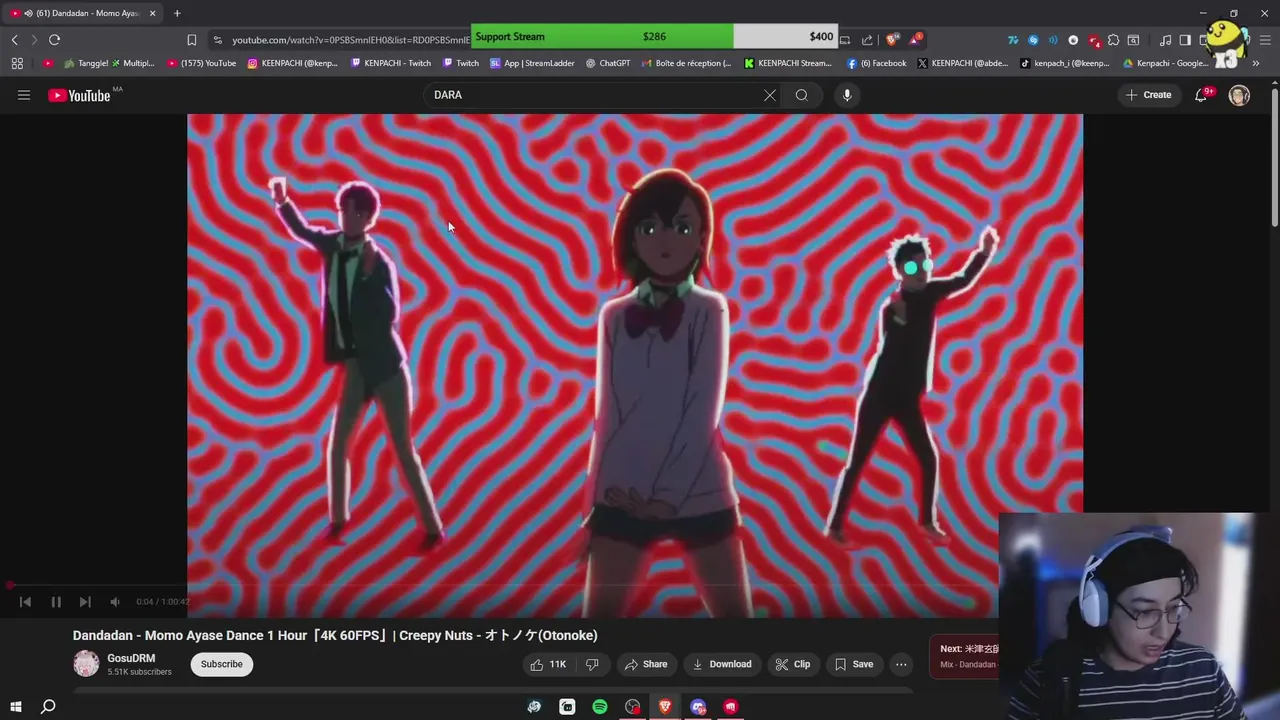
Task: Download the video
Action: [x=722, y=664]
